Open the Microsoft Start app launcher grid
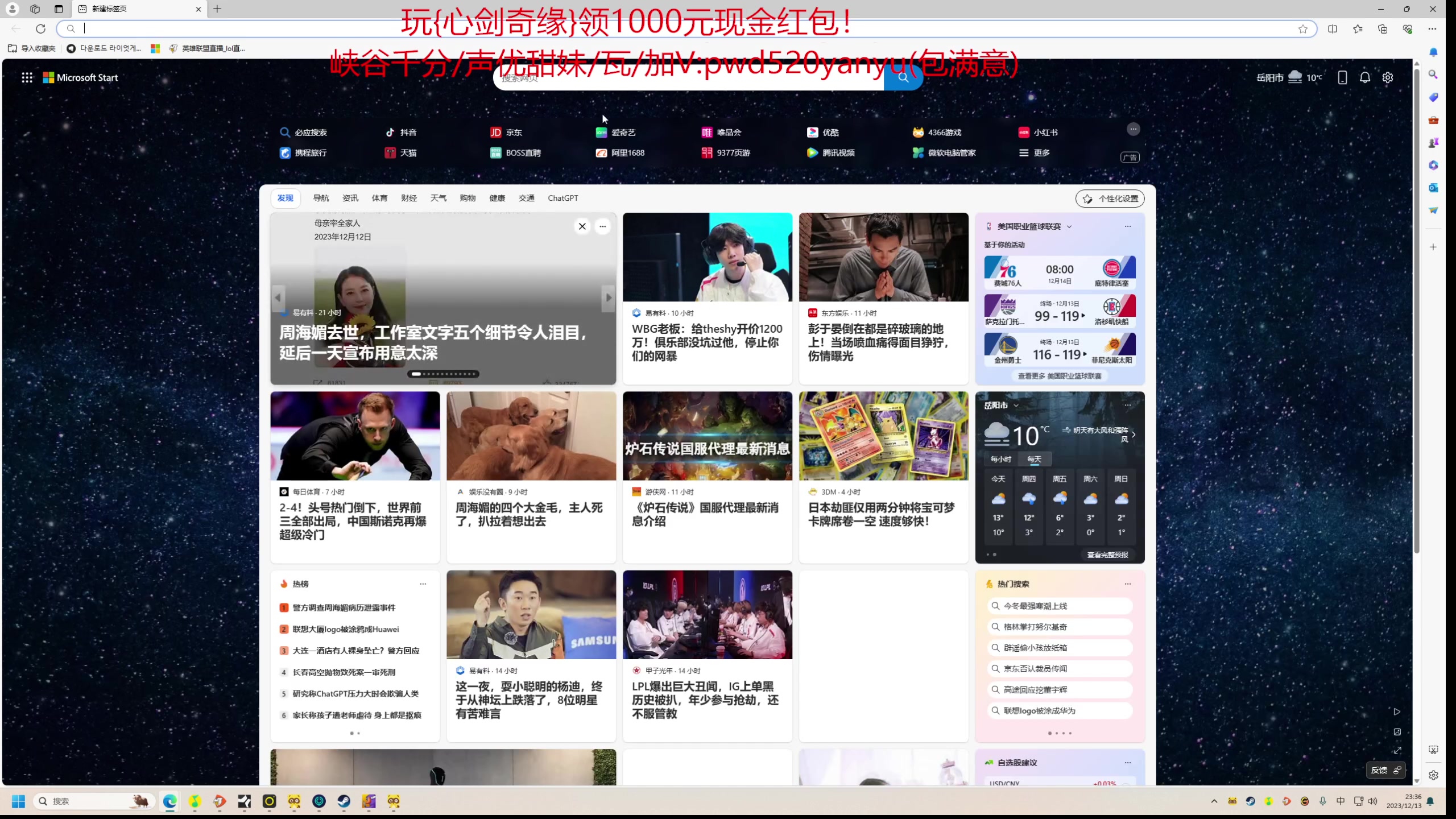Viewport: 1456px width, 819px height. (x=27, y=77)
